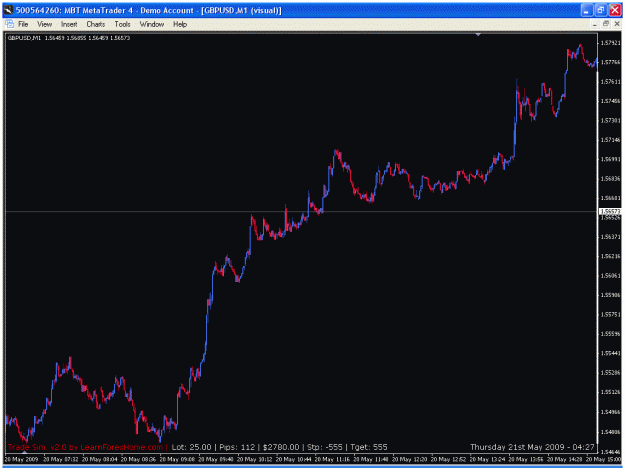Click the 'Stp: -555' readout
Screen dimensions: 625x468
coord(324,447)
